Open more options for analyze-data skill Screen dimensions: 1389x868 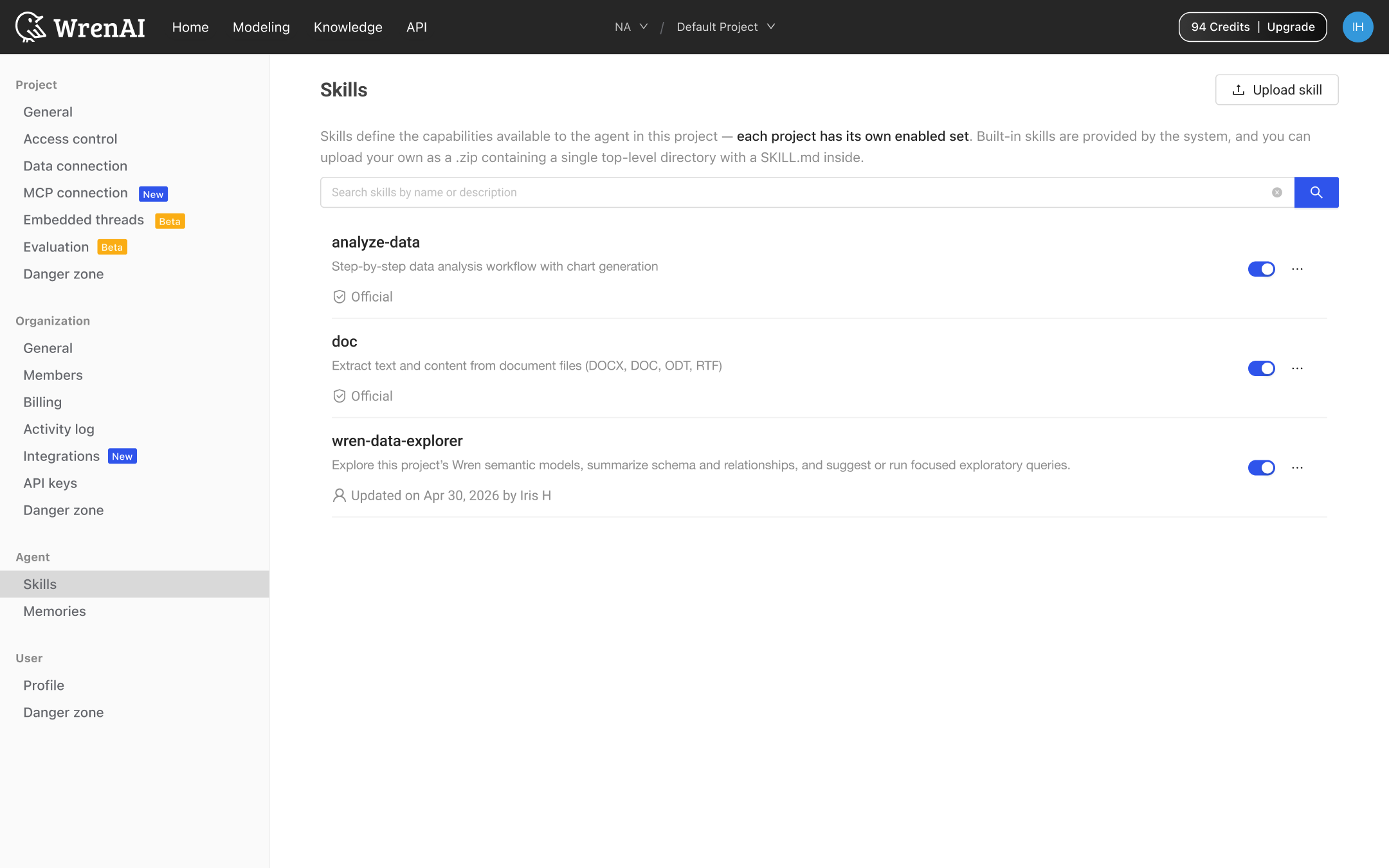pyautogui.click(x=1297, y=269)
